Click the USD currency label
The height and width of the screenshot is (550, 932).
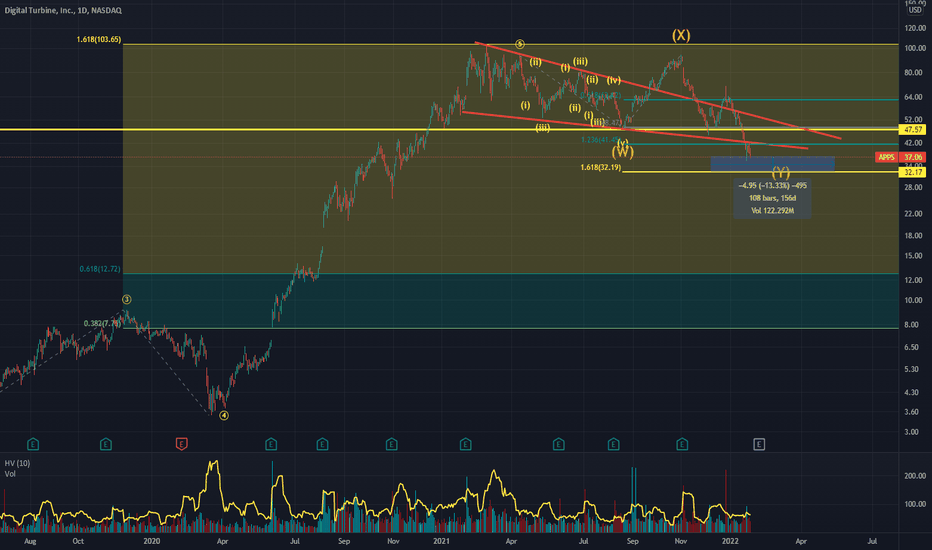pos(915,10)
